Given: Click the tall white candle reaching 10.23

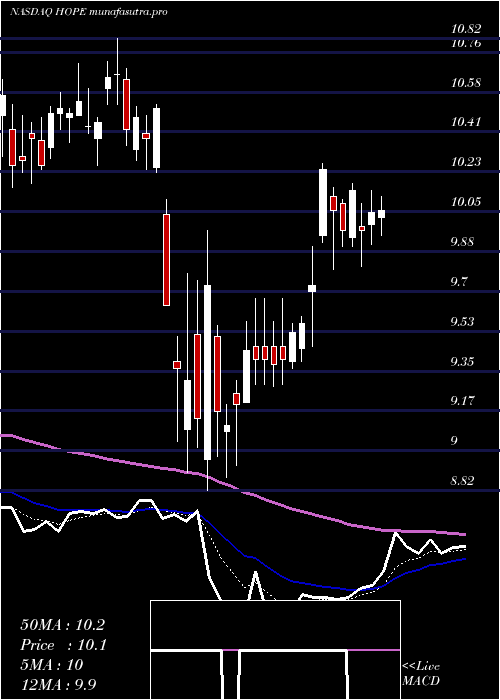Looking at the screenshot, I should (323, 202).
